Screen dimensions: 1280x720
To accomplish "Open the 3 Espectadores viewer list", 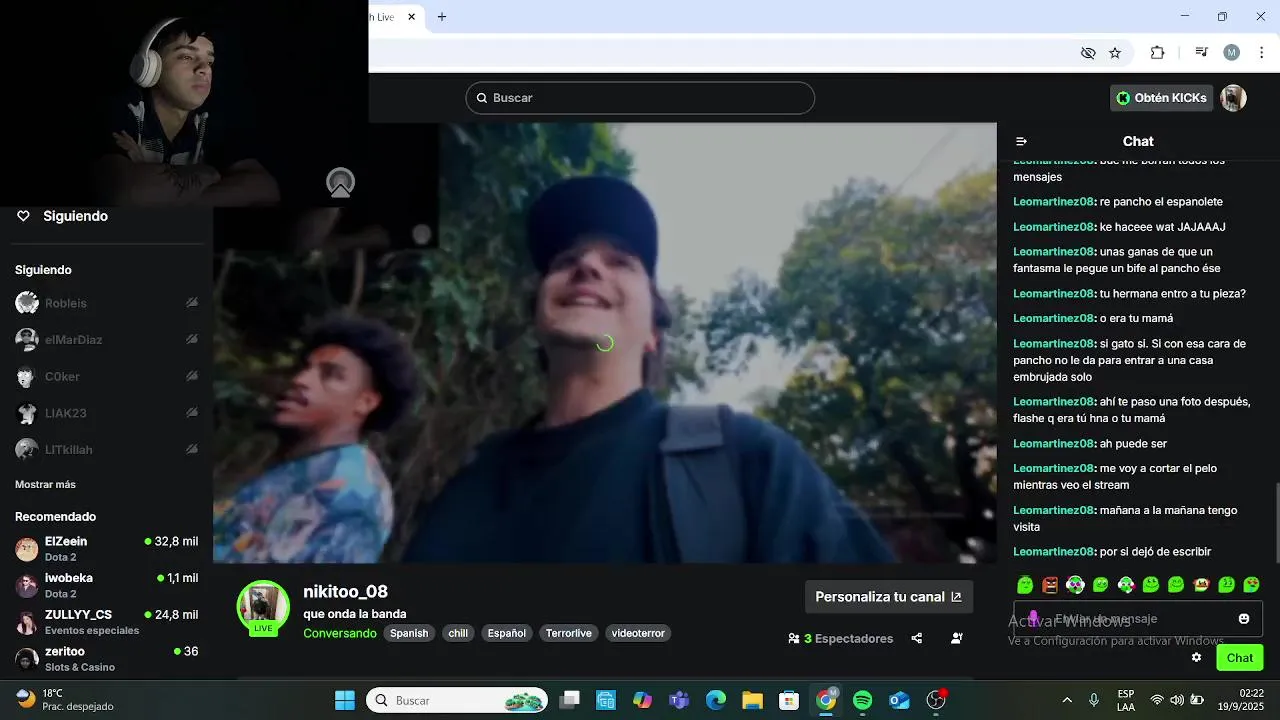I will pyautogui.click(x=840, y=638).
